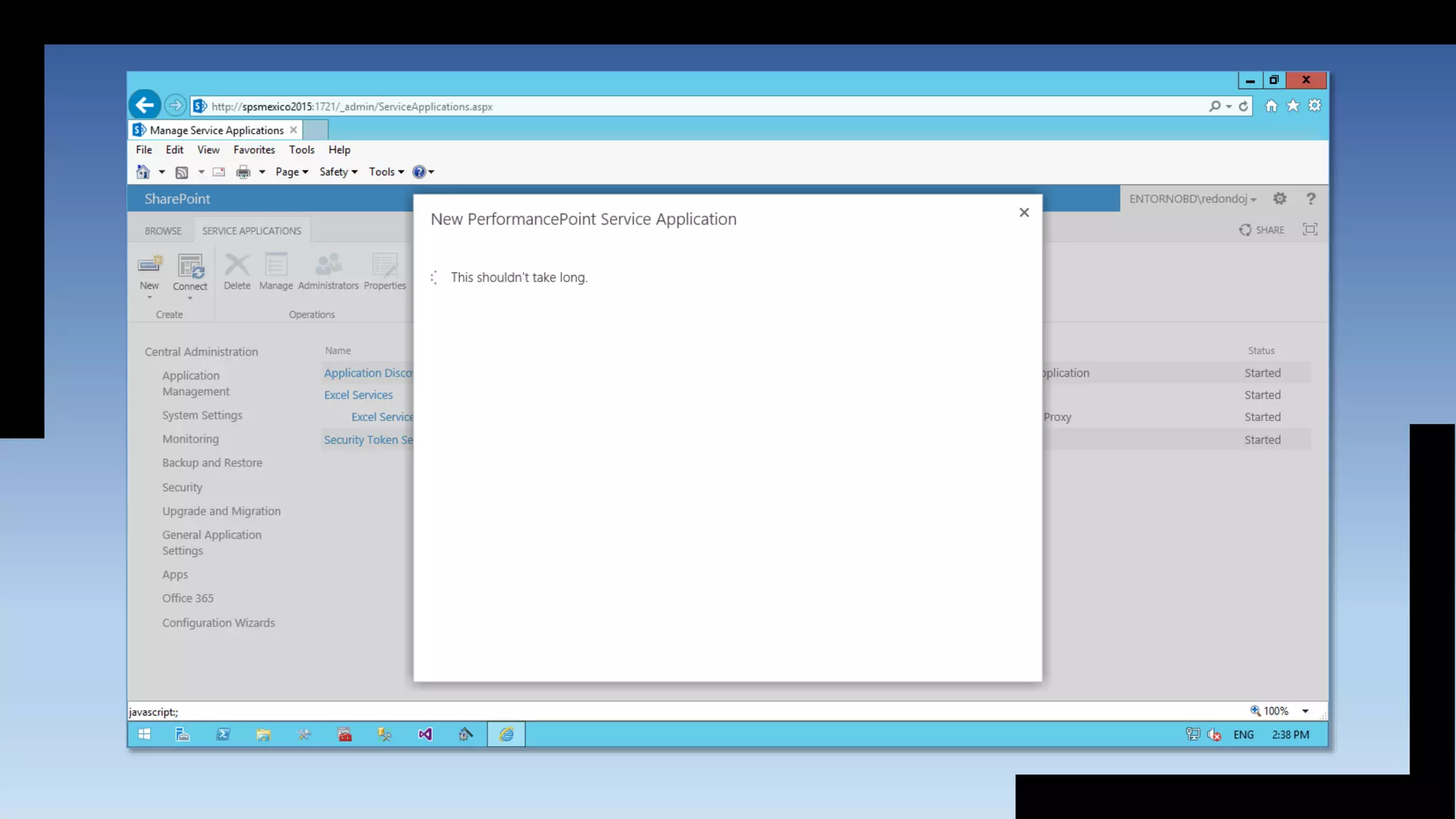Click the Windows Start button

144,734
